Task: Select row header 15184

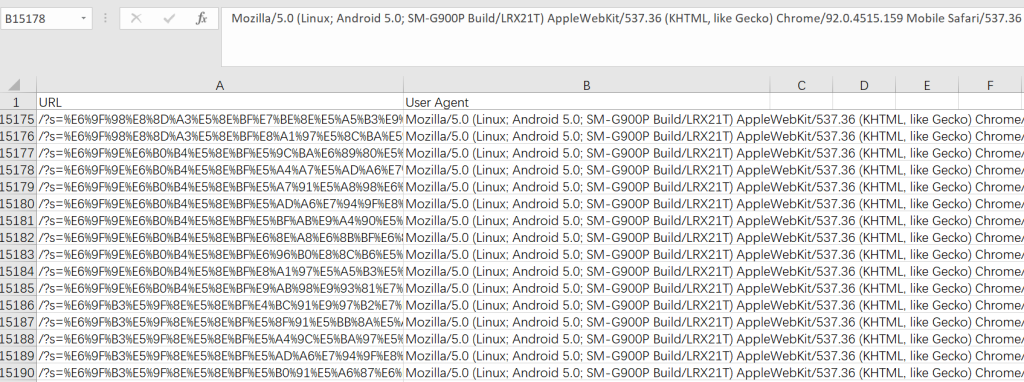Action: pos(18,272)
